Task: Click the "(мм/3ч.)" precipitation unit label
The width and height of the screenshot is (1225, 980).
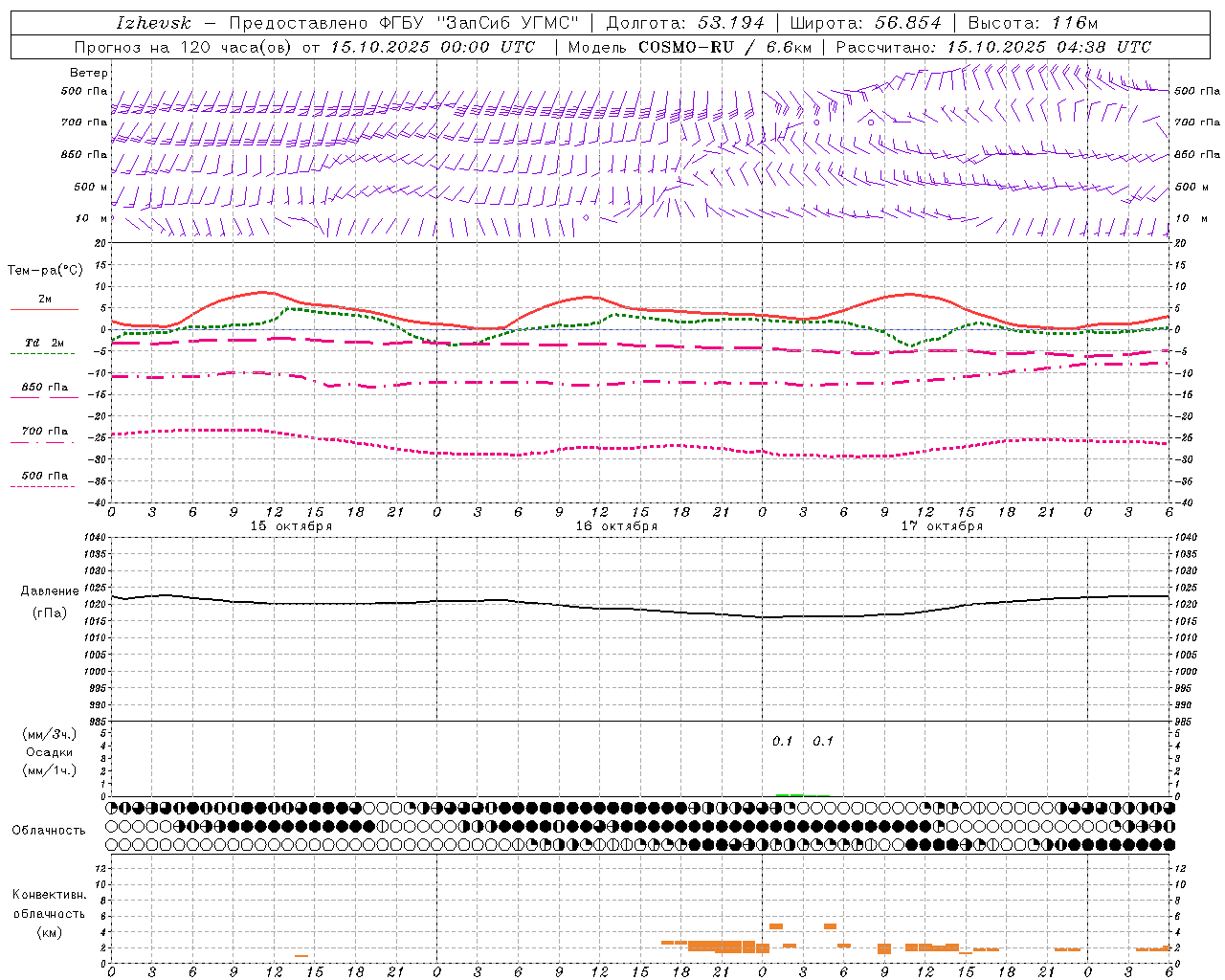Action: pyautogui.click(x=50, y=734)
